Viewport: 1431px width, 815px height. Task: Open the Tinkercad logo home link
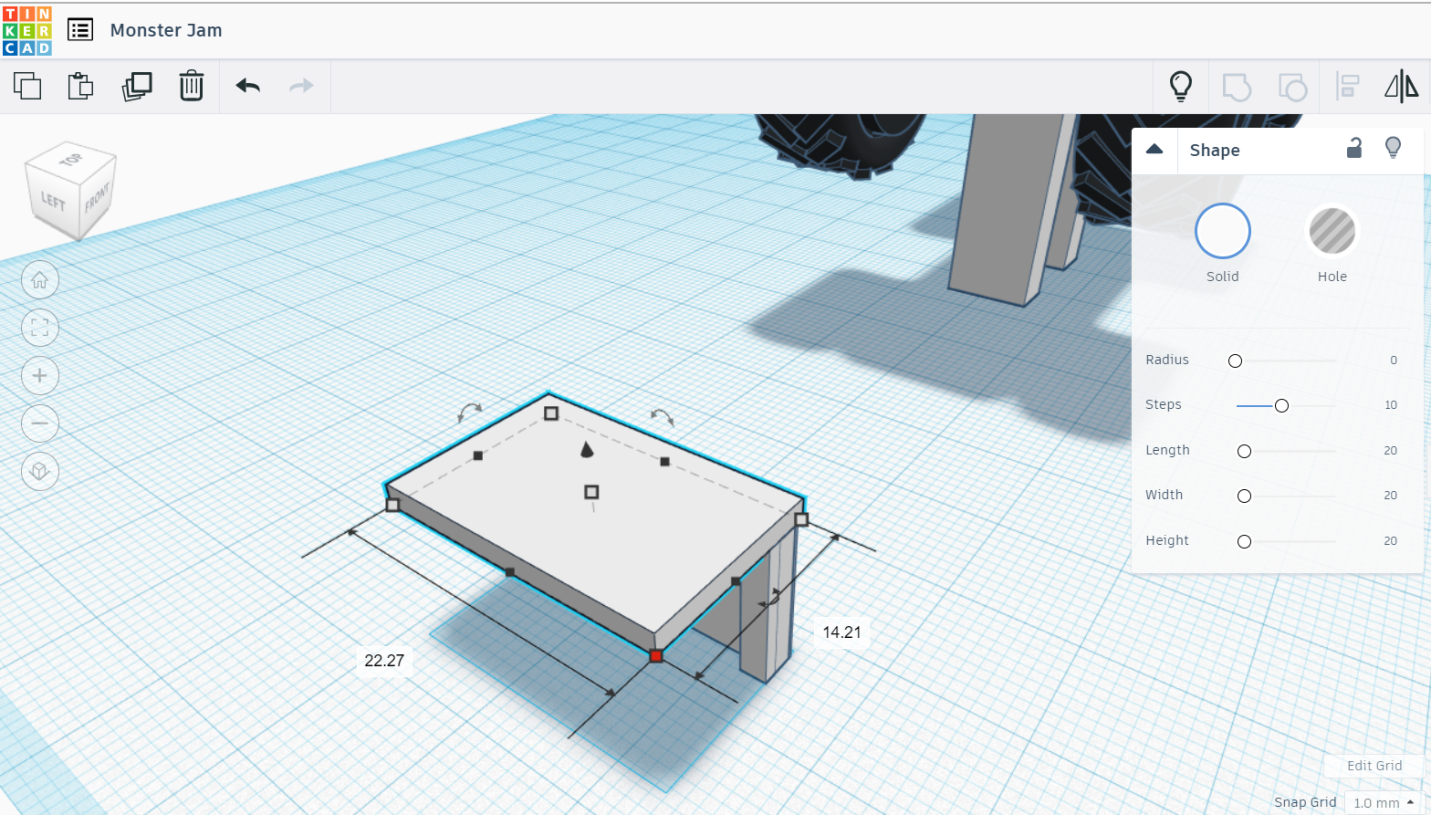point(27,31)
